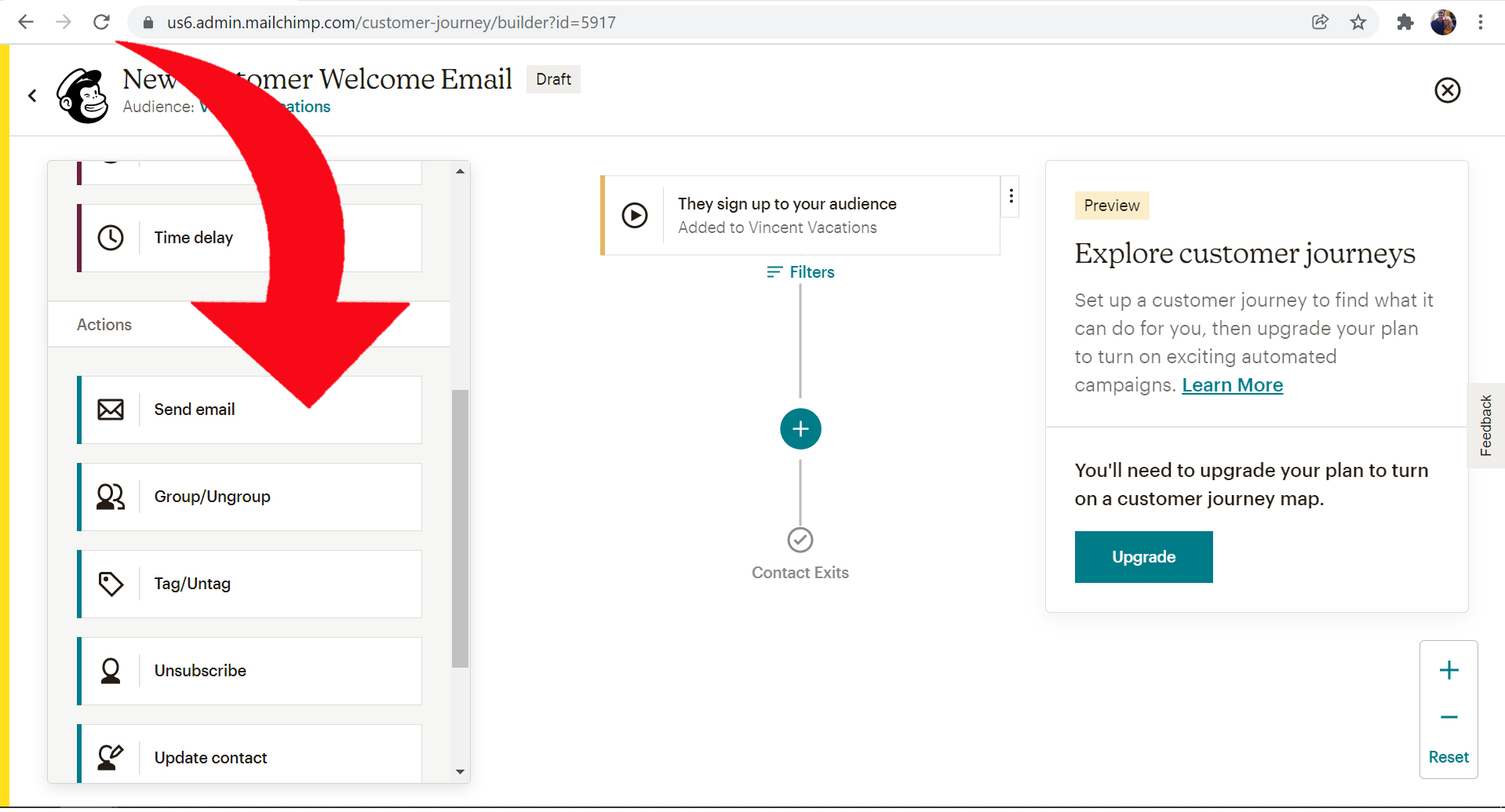Click the Unsubscribe person icon

111,671
